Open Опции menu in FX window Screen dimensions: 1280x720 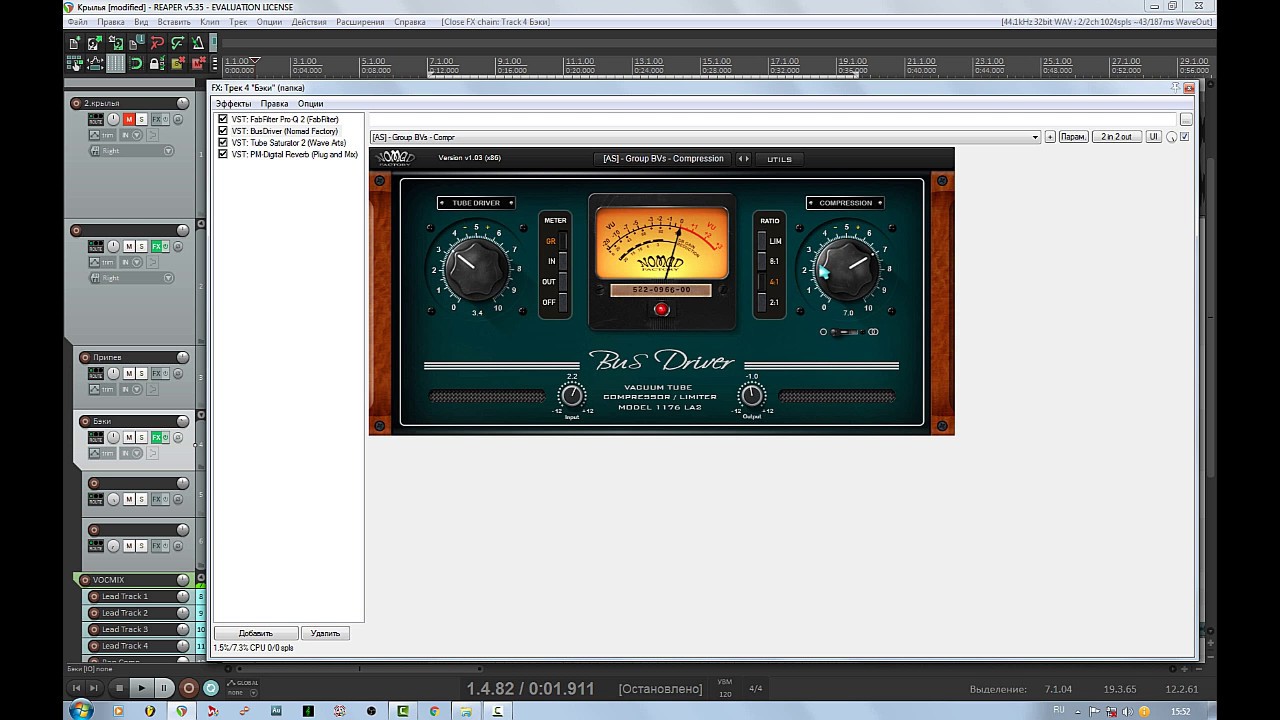[x=310, y=104]
